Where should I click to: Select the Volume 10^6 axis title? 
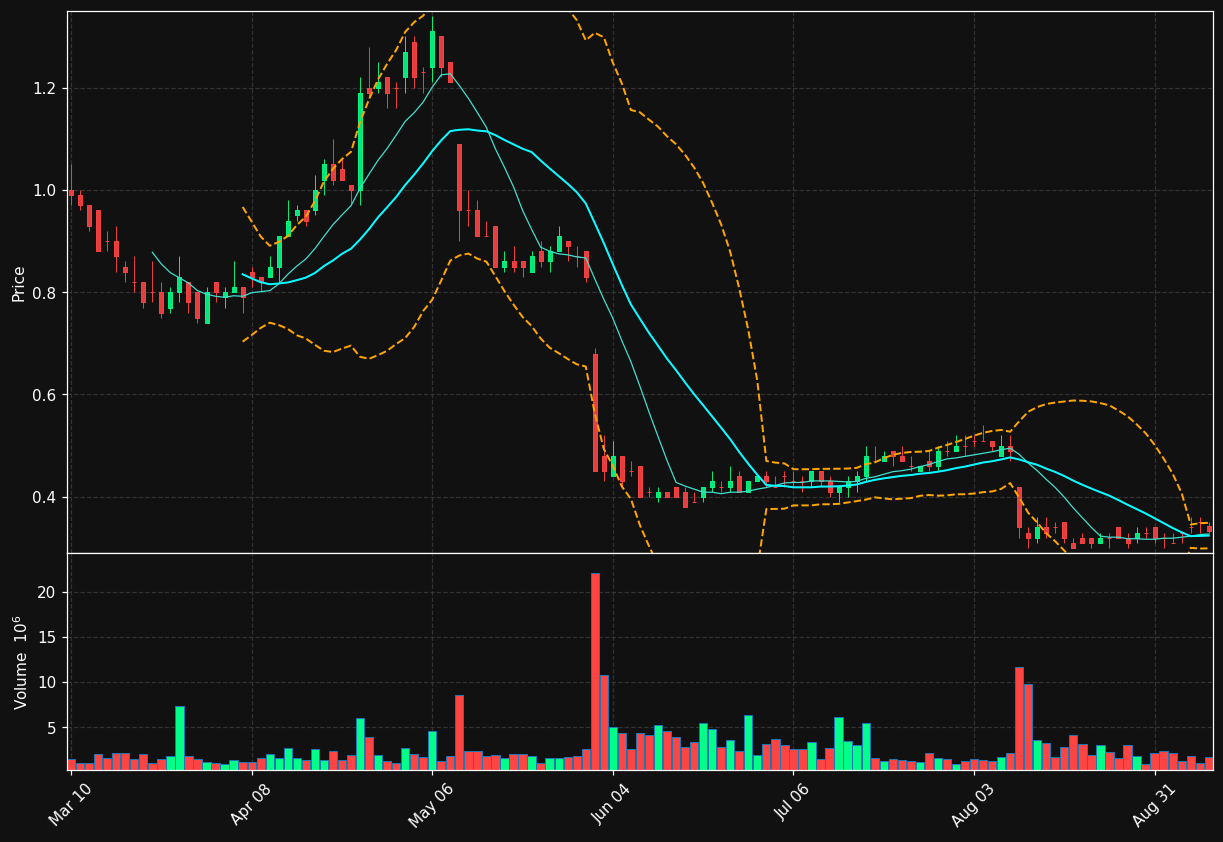click(20, 662)
